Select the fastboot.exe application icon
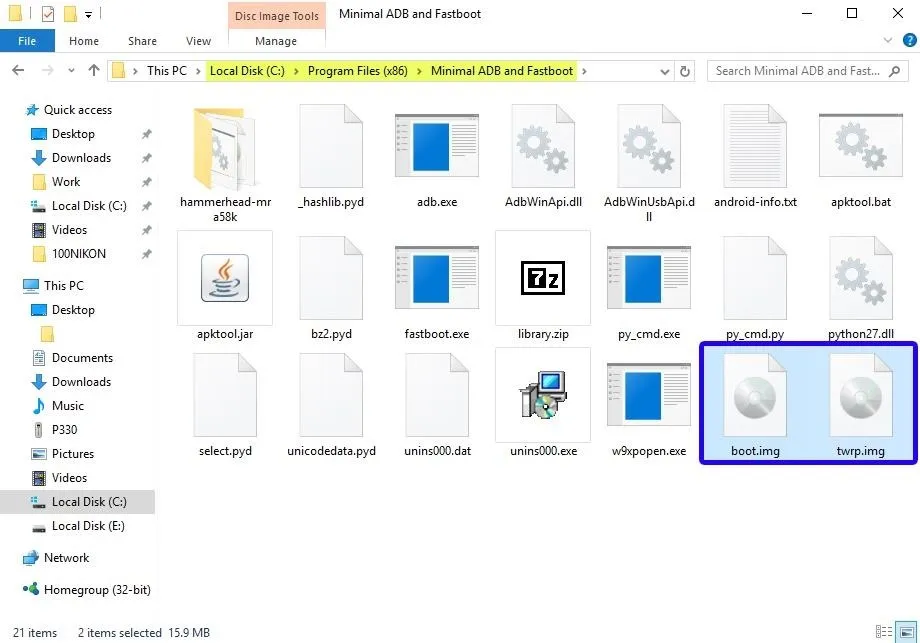 point(437,277)
